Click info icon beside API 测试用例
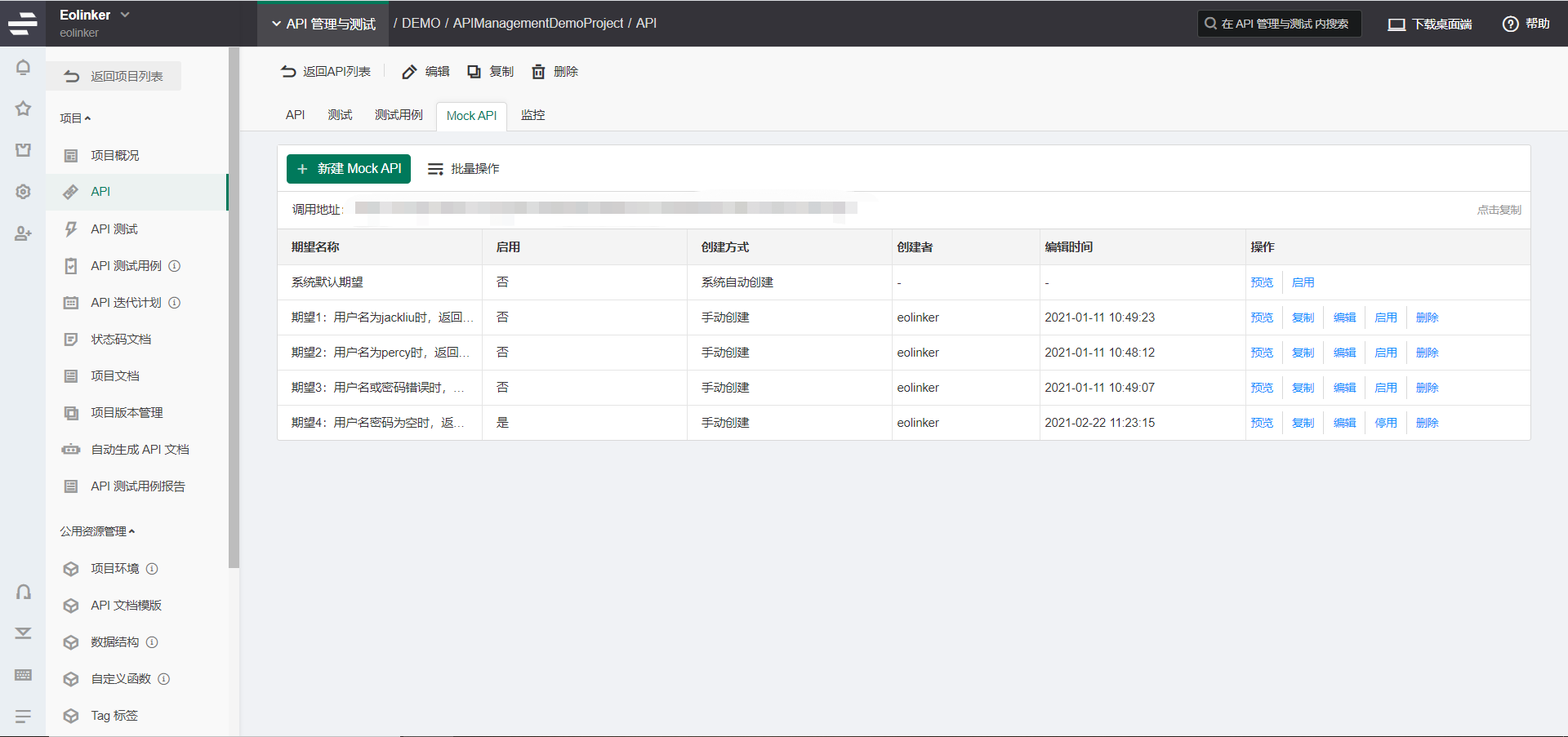1568x737 pixels. click(x=175, y=266)
